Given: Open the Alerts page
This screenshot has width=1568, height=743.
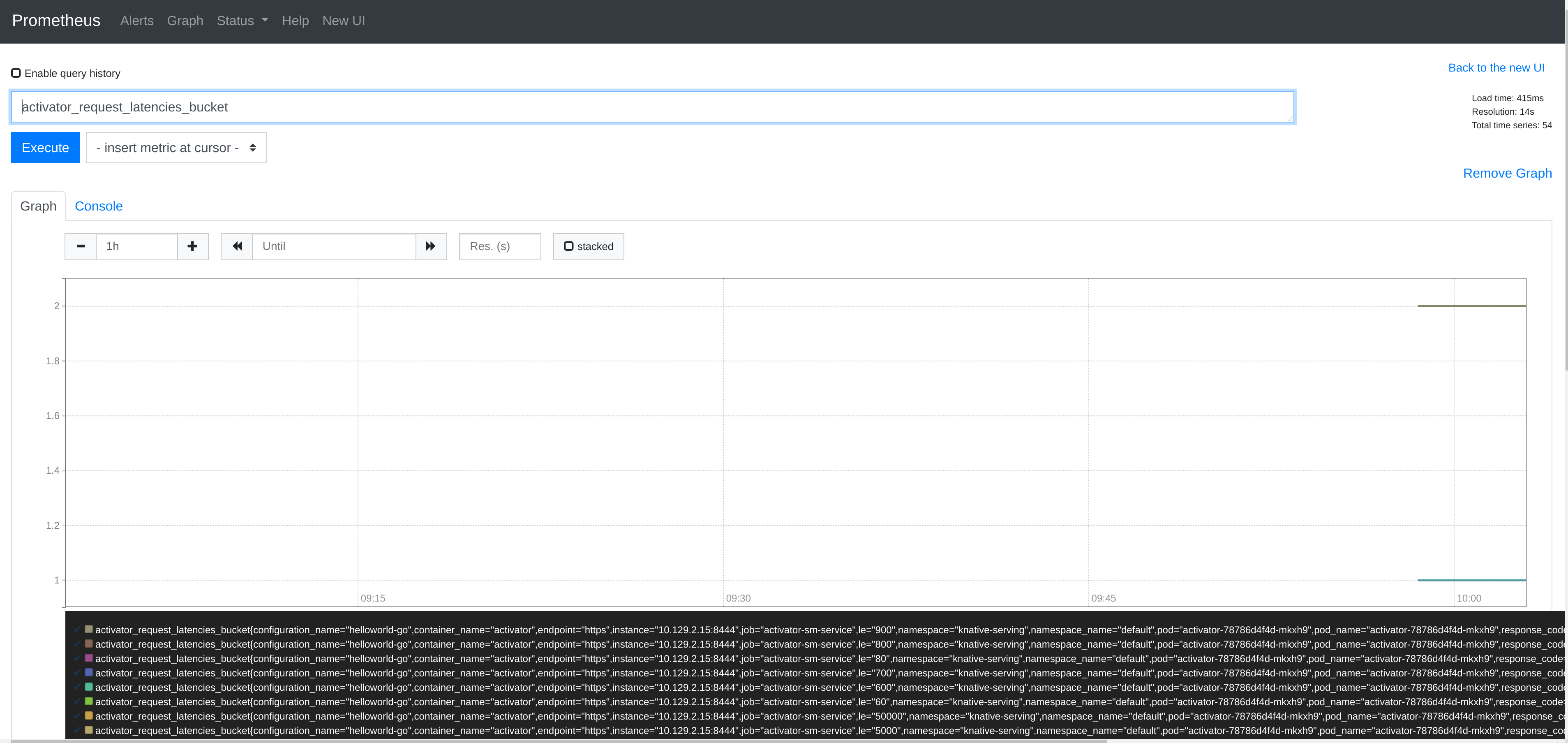Looking at the screenshot, I should (x=136, y=20).
